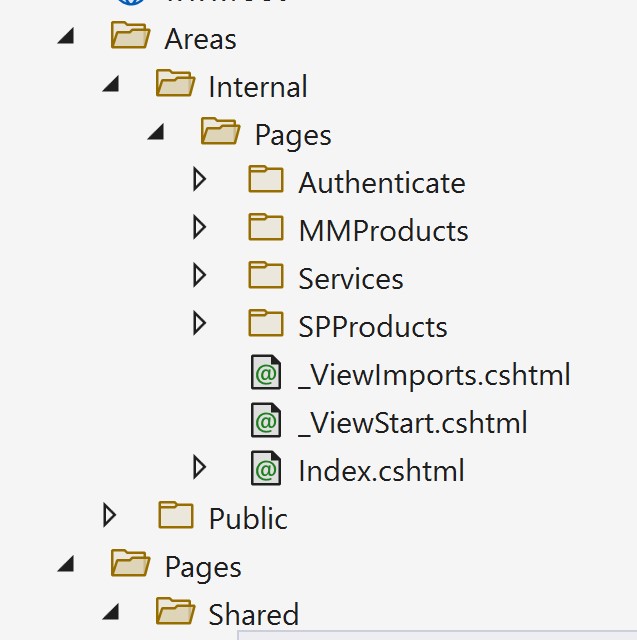Image resolution: width=637 pixels, height=640 pixels.
Task: Click the Areas open-folder icon
Action: (x=131, y=35)
